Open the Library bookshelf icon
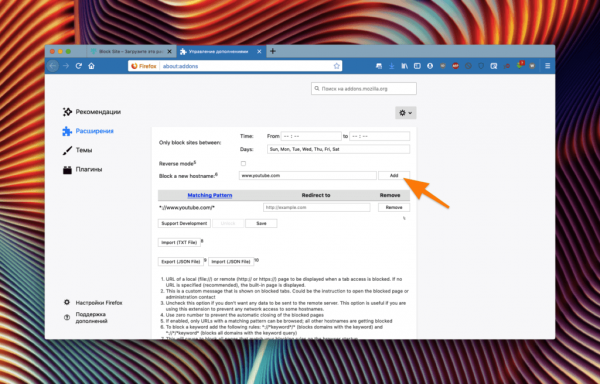Image resolution: width=600 pixels, height=384 pixels. (x=404, y=66)
